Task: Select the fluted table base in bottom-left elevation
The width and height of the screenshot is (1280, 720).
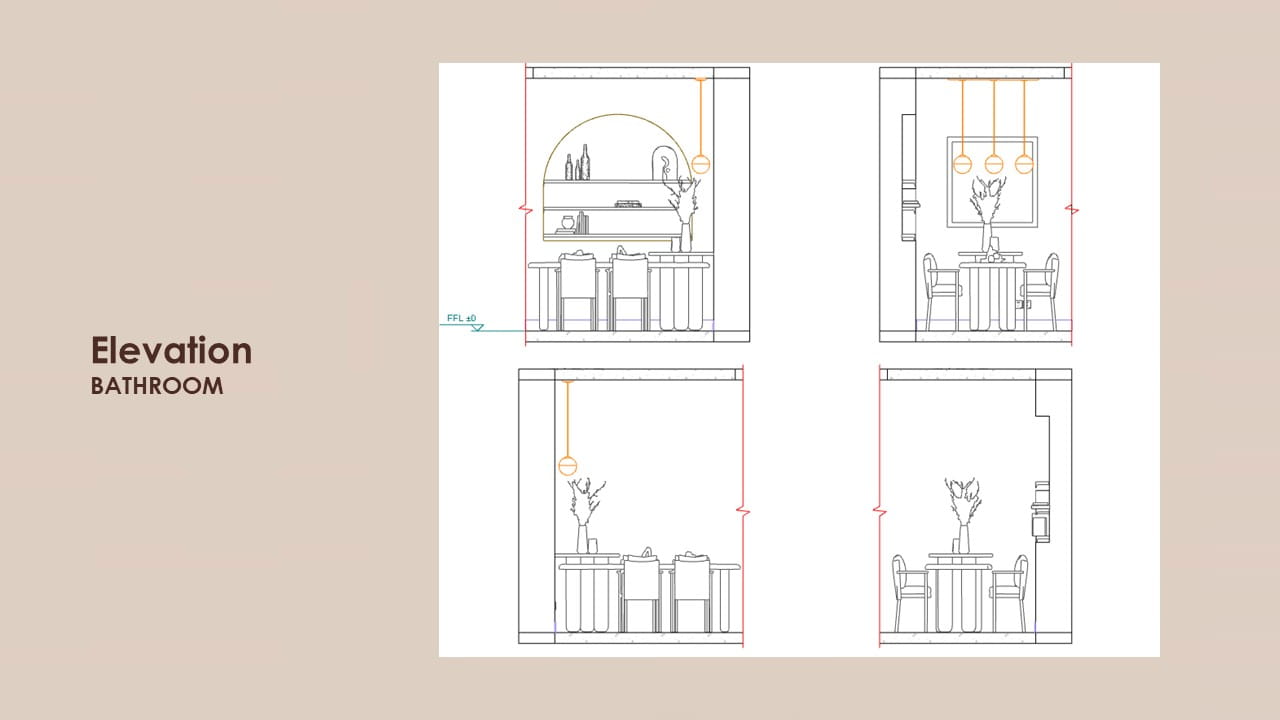Action: pos(589,600)
